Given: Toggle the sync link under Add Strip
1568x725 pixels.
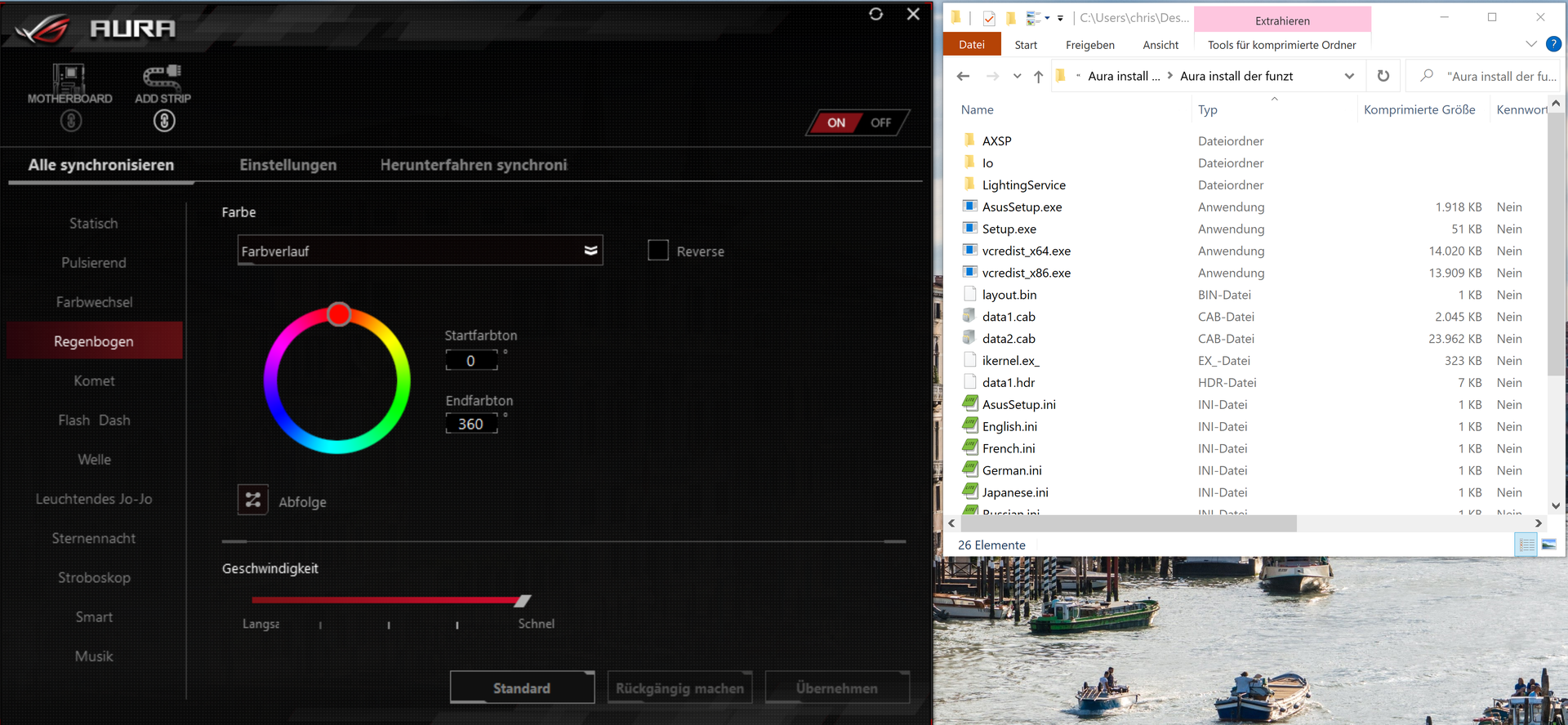Looking at the screenshot, I should 164,121.
